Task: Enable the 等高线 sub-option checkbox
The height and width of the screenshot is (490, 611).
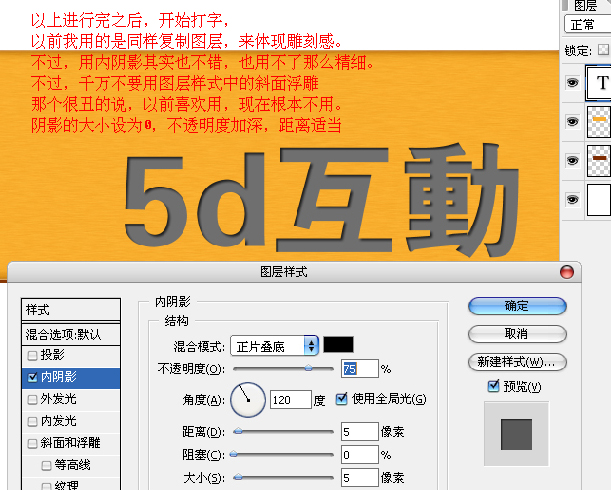Action: (x=46, y=465)
